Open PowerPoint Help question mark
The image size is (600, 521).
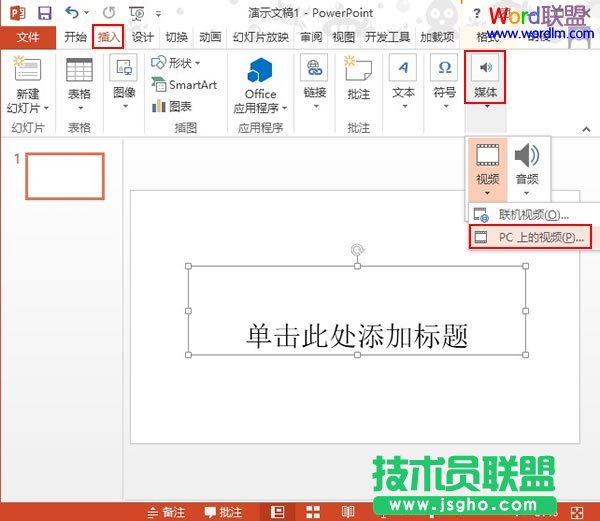476,13
